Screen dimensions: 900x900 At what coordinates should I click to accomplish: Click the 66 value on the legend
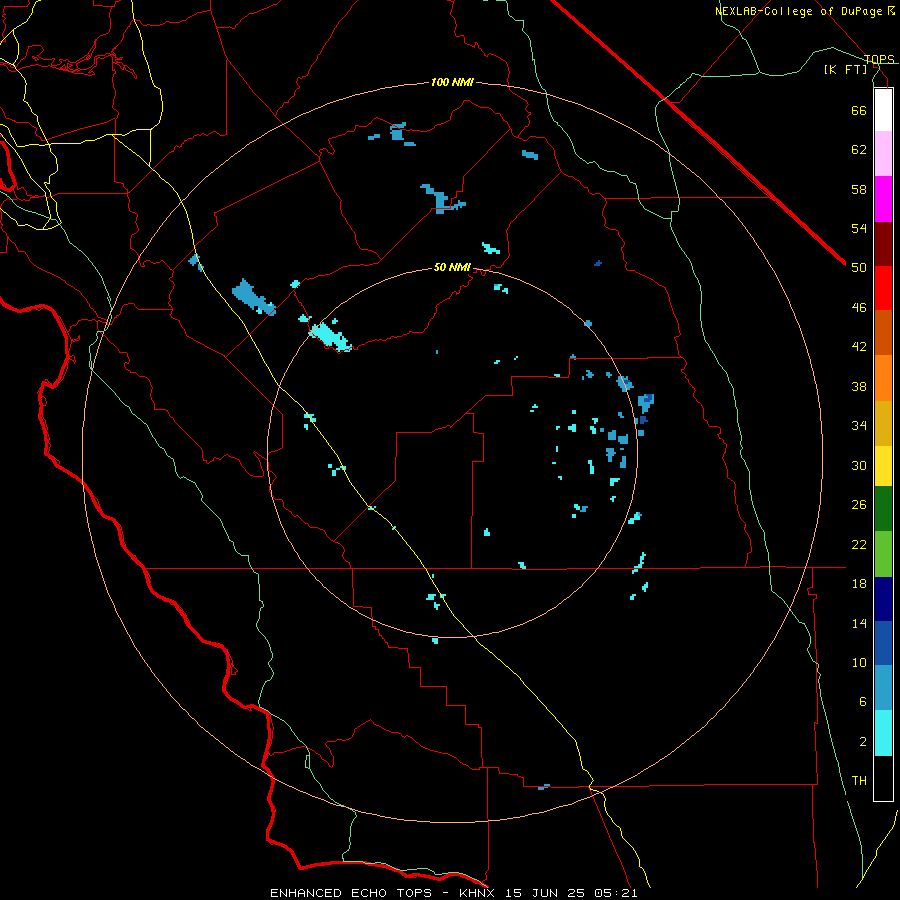(x=859, y=110)
